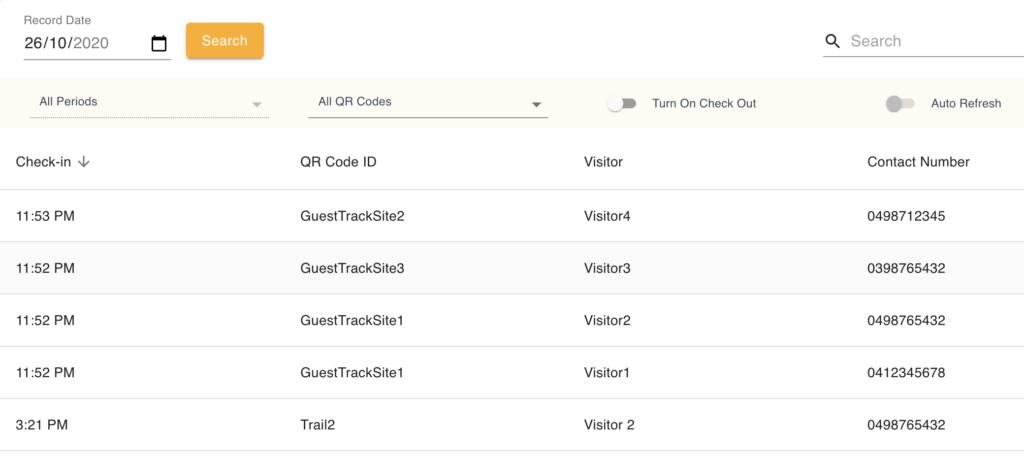Image resolution: width=1024 pixels, height=458 pixels.
Task: Select the Visitor4 row
Action: (607, 216)
